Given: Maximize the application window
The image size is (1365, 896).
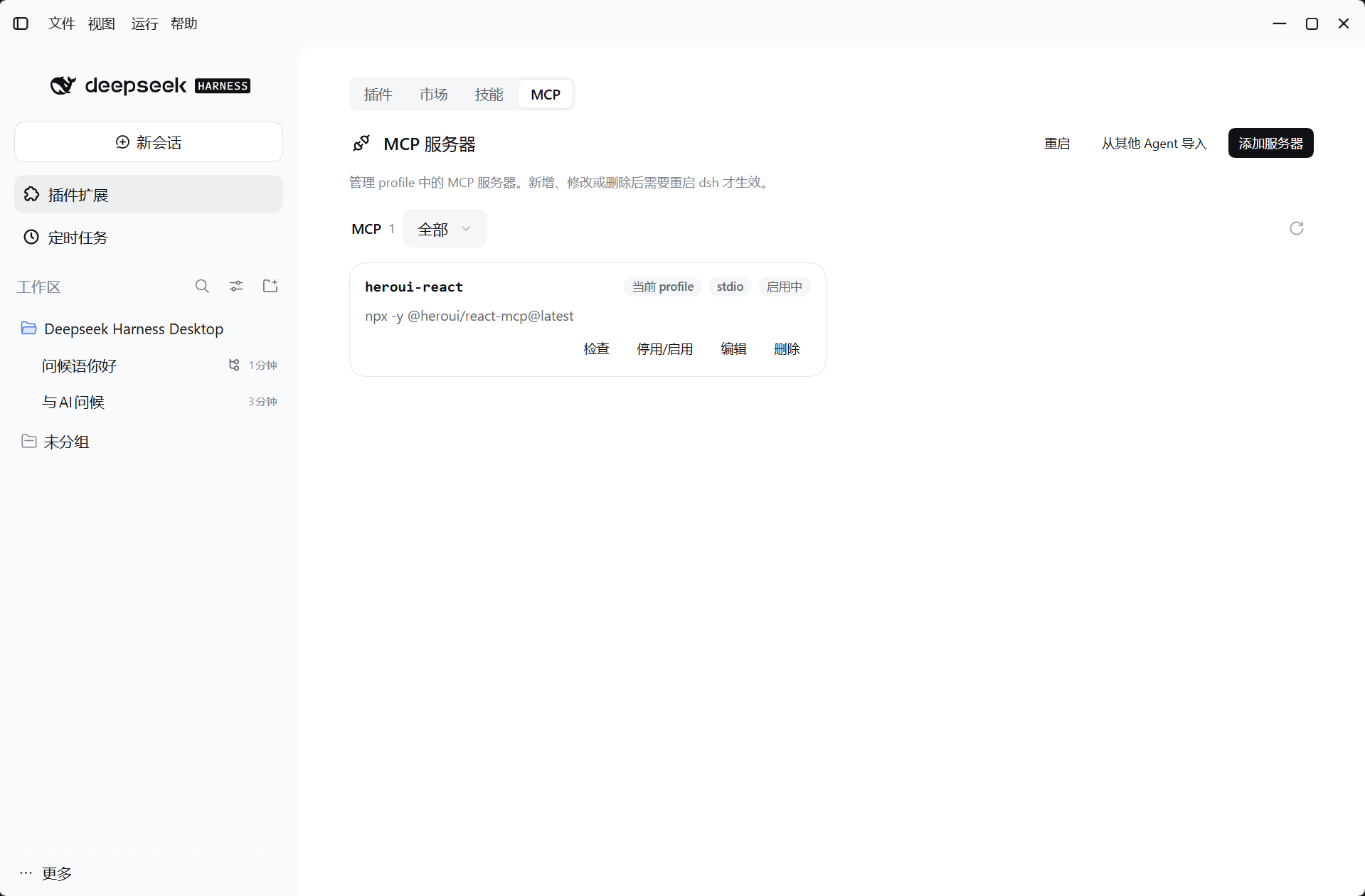Looking at the screenshot, I should tap(1312, 23).
